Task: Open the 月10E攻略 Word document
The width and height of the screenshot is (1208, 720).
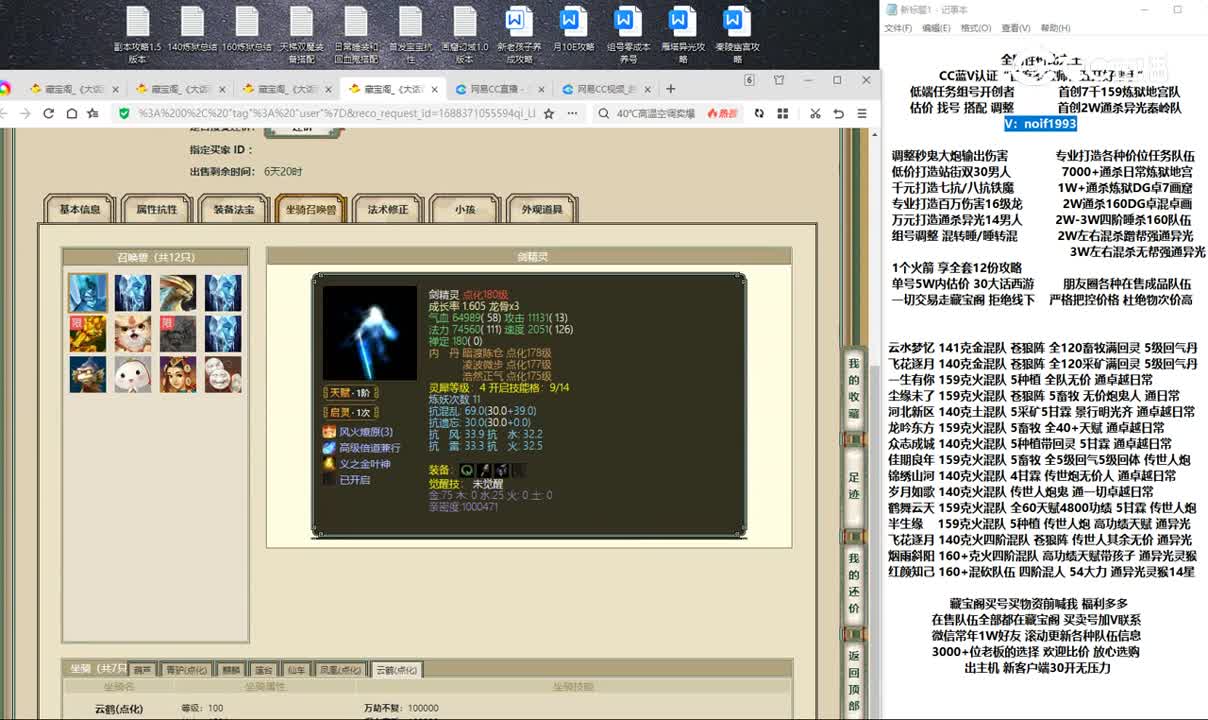Action: [x=573, y=30]
